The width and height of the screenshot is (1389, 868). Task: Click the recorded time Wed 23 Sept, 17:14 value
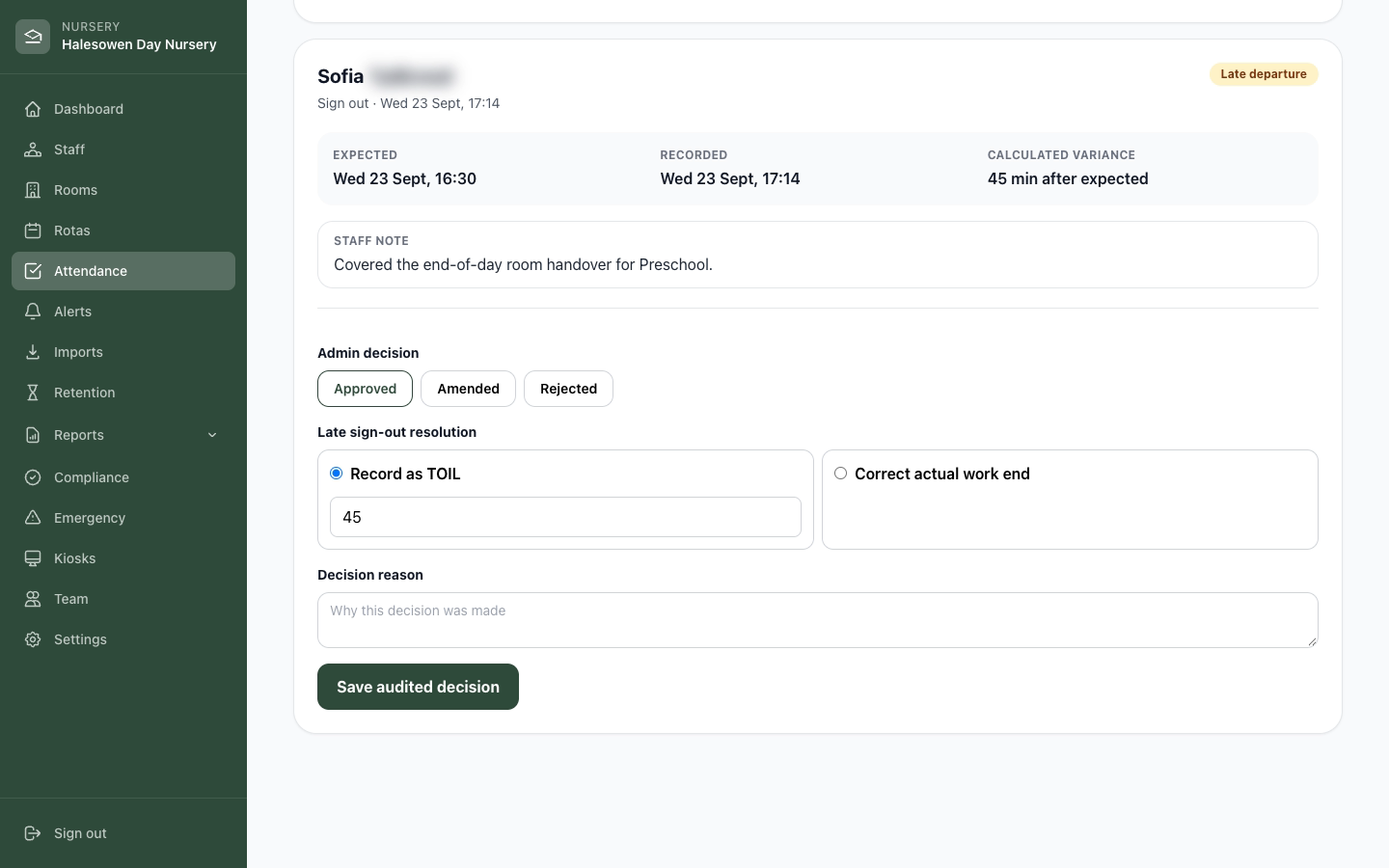pyautogui.click(x=730, y=178)
